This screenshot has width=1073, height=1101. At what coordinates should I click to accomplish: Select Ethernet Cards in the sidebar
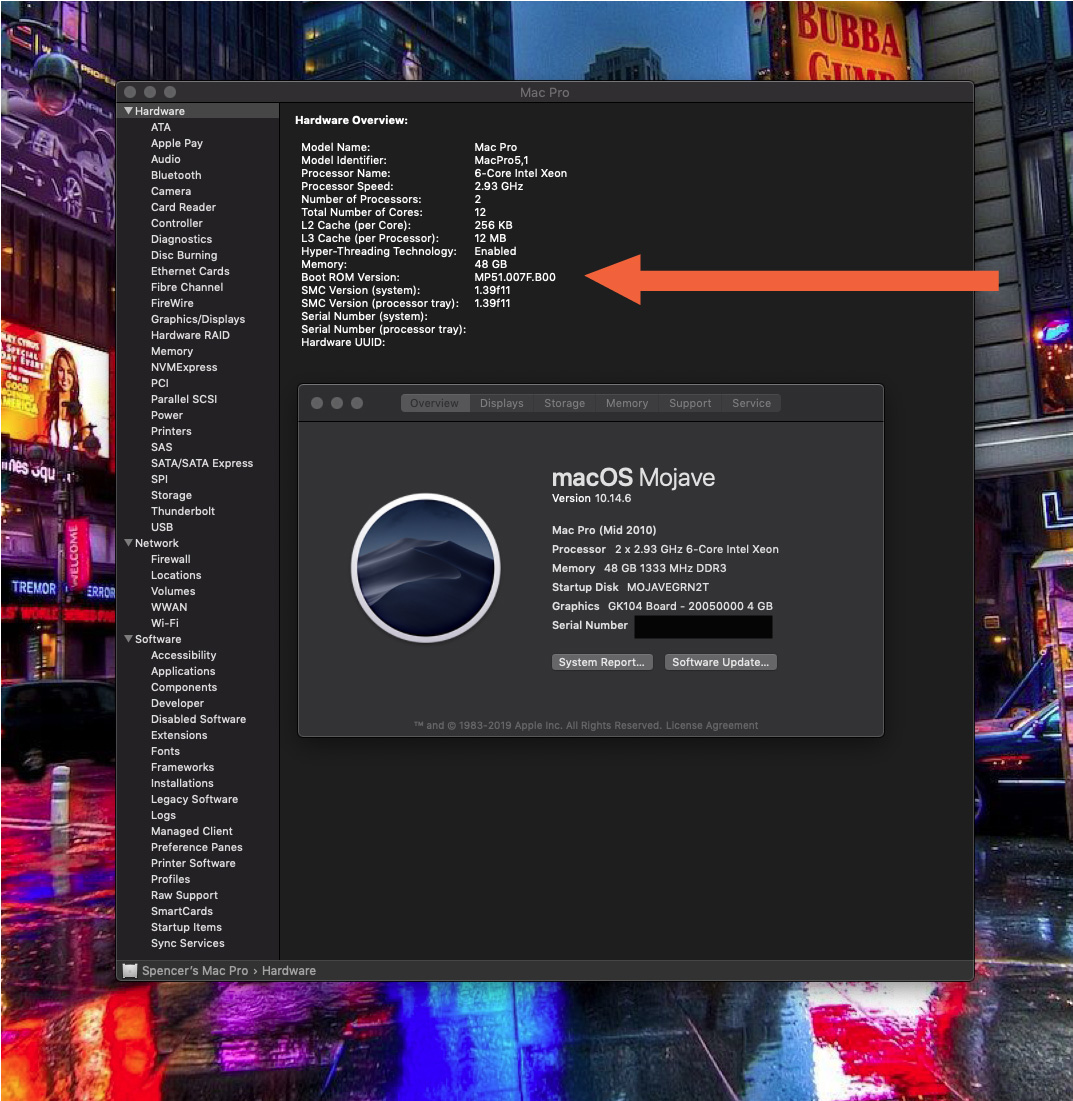point(190,271)
